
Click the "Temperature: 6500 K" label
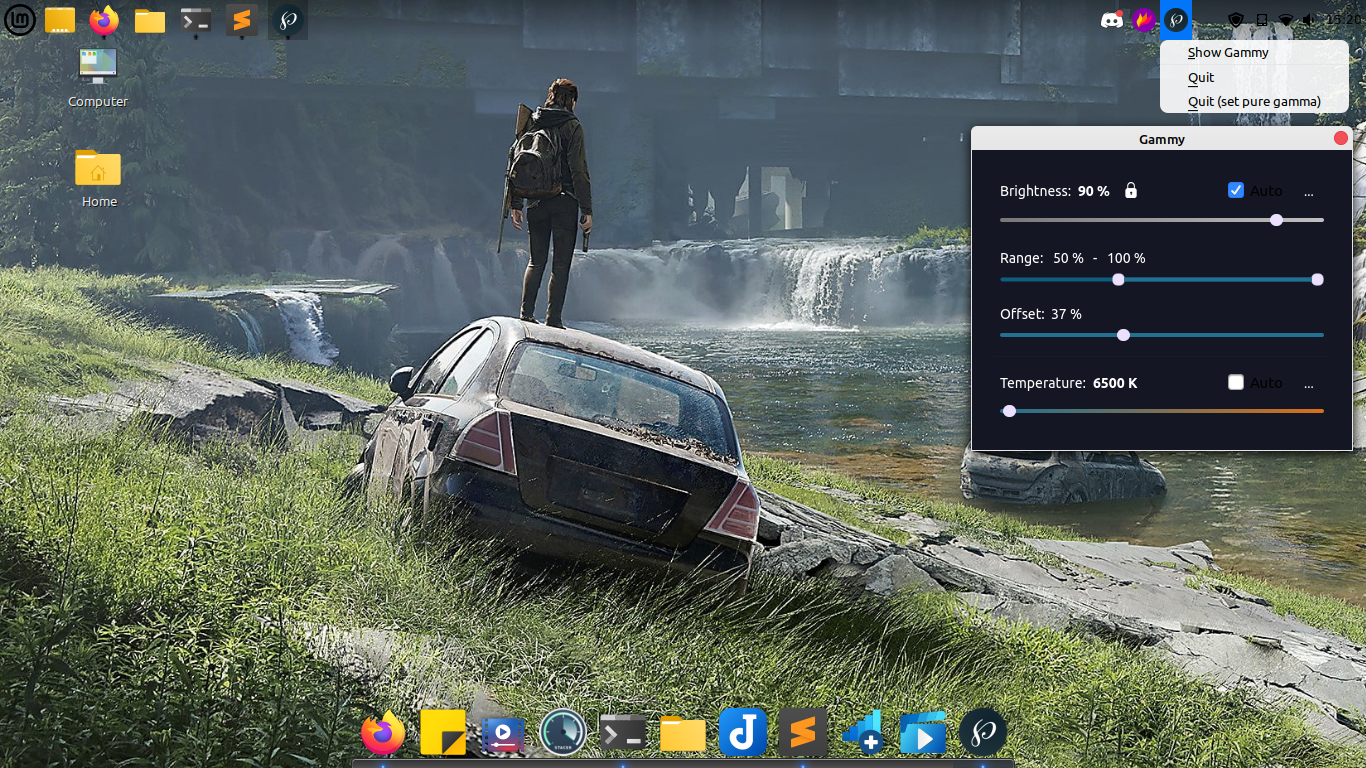coord(1069,383)
